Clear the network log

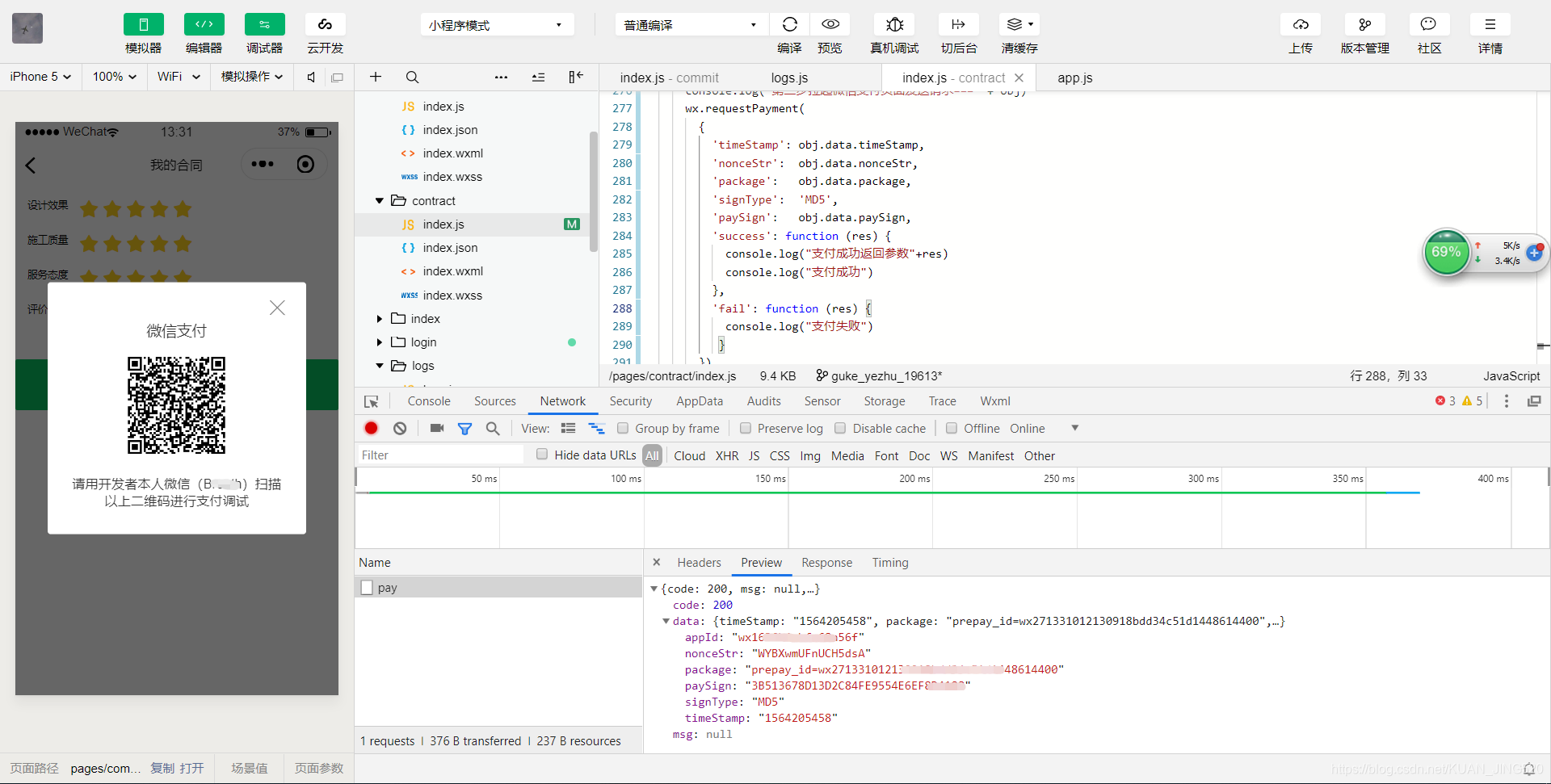pos(400,429)
